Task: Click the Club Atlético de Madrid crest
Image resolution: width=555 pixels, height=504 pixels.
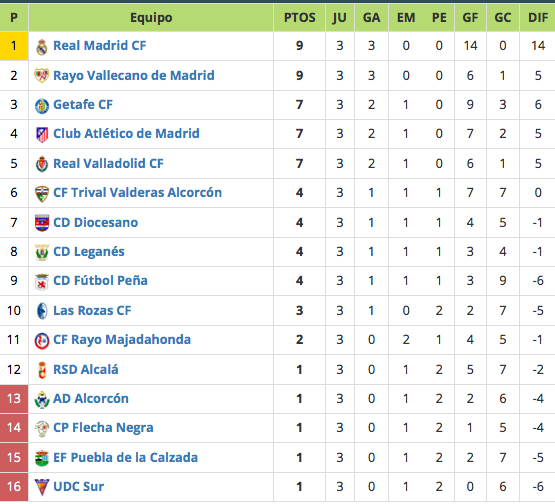Action: [x=42, y=135]
